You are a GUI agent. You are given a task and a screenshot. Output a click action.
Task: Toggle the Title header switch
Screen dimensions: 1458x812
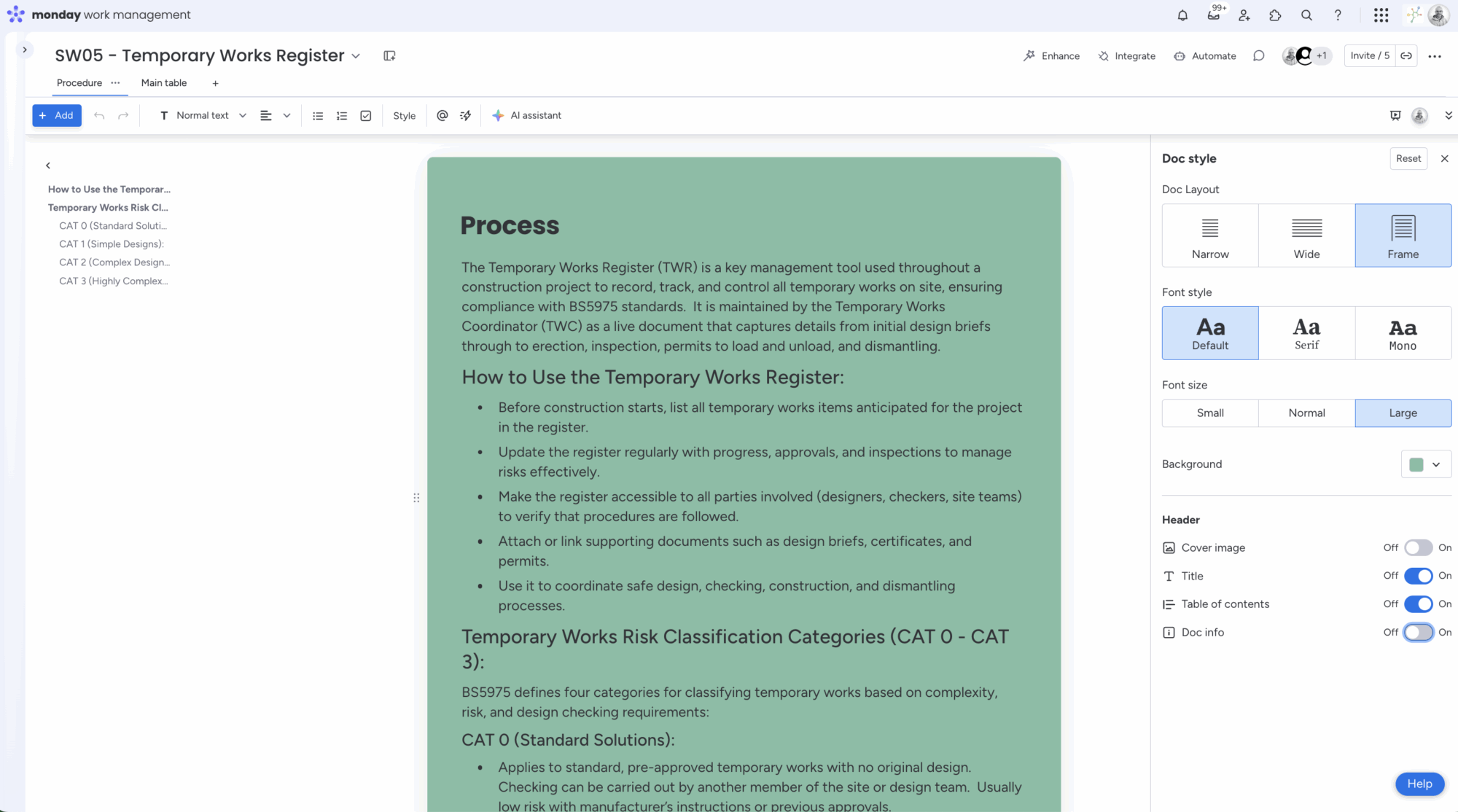[x=1418, y=576]
